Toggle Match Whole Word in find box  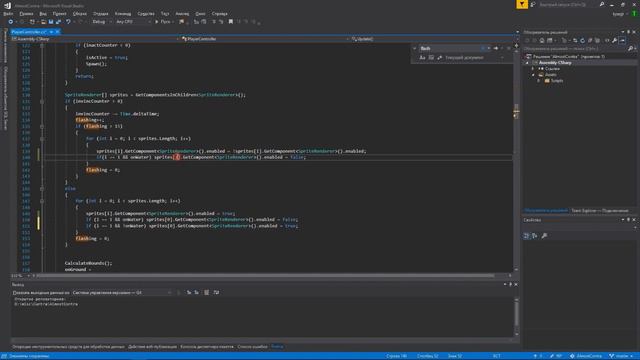[x=431, y=58]
